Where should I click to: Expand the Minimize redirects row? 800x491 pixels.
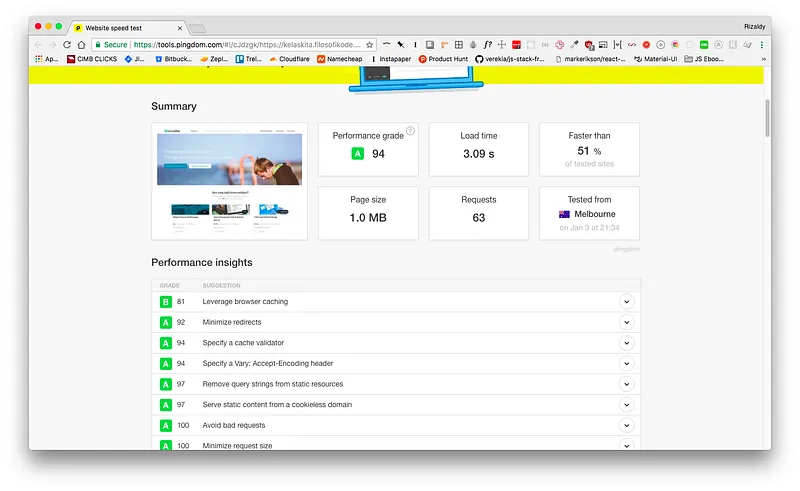(x=627, y=322)
